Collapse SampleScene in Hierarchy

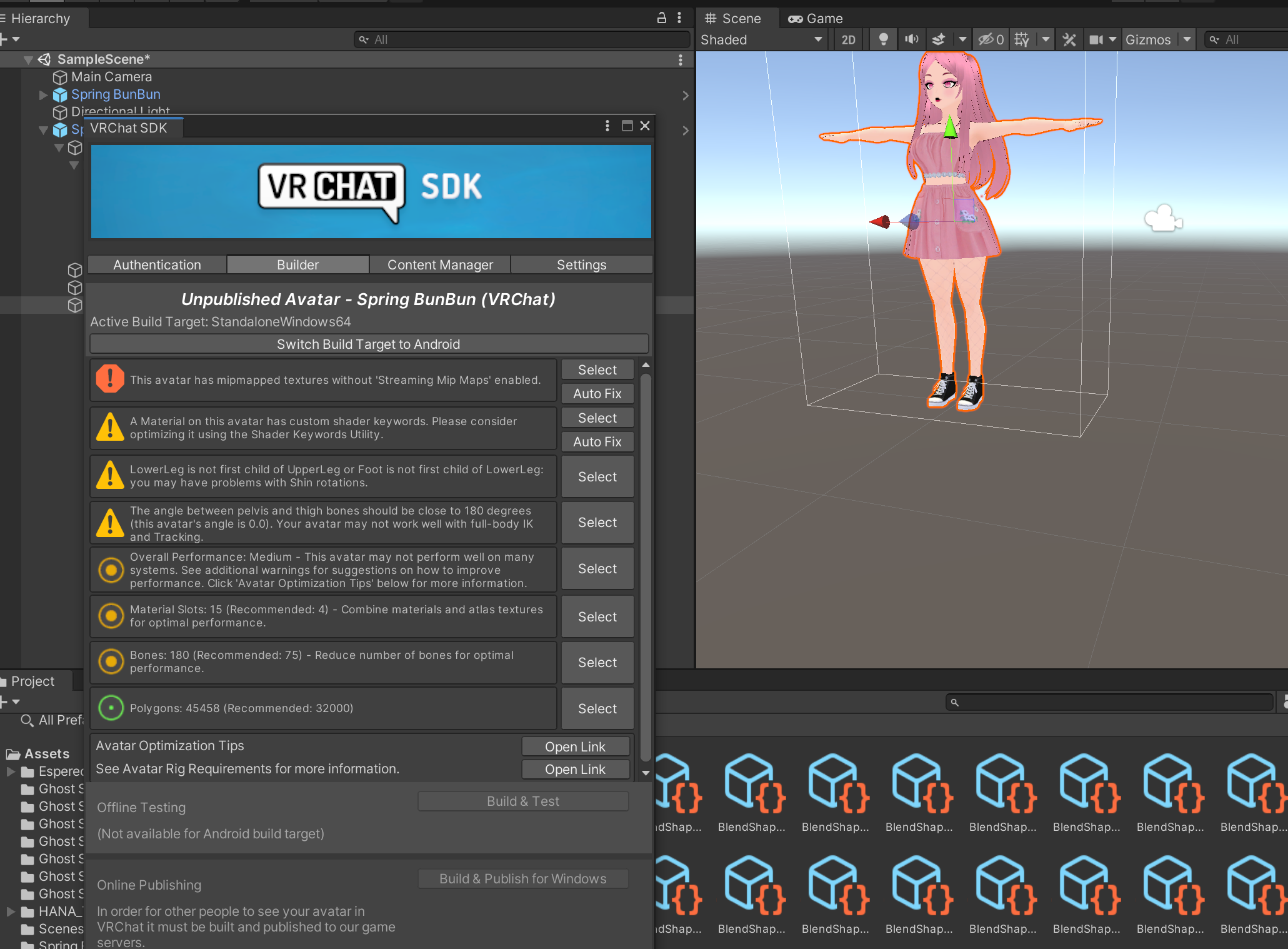click(28, 60)
